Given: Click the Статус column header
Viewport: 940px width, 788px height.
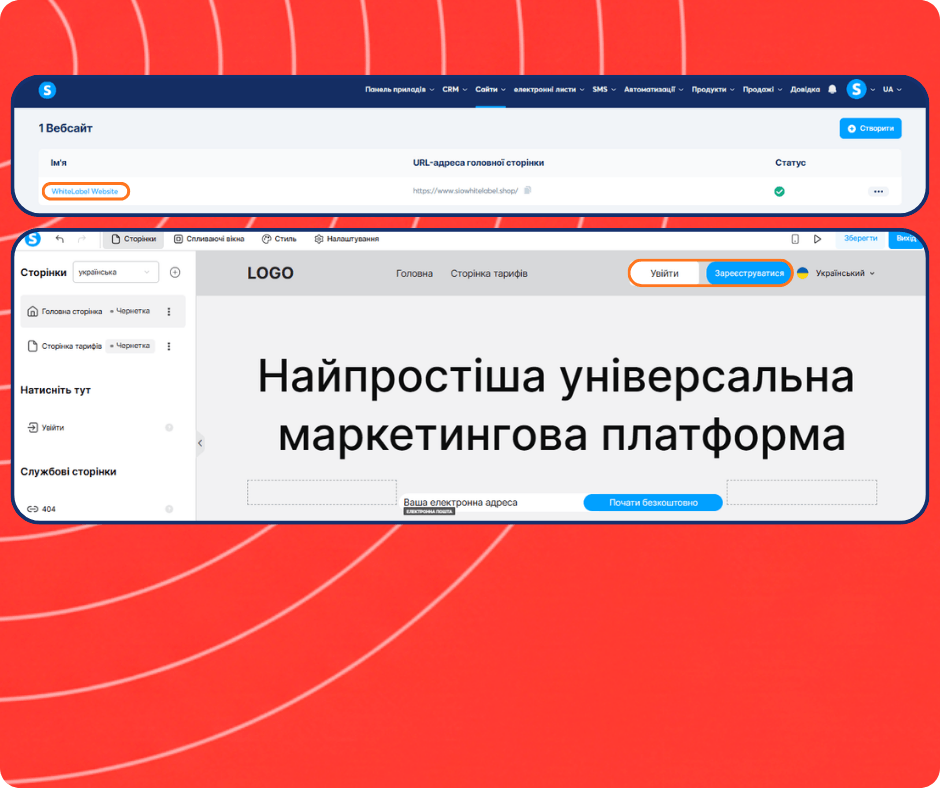Looking at the screenshot, I should point(790,163).
